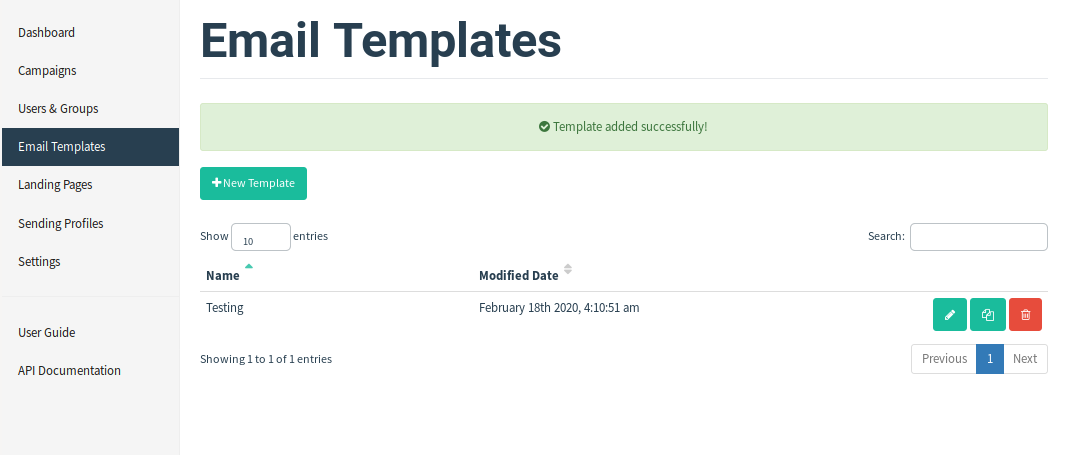1068x455 pixels.
Task: Open Sending Profiles in the sidebar
Action: pyautogui.click(x=60, y=223)
